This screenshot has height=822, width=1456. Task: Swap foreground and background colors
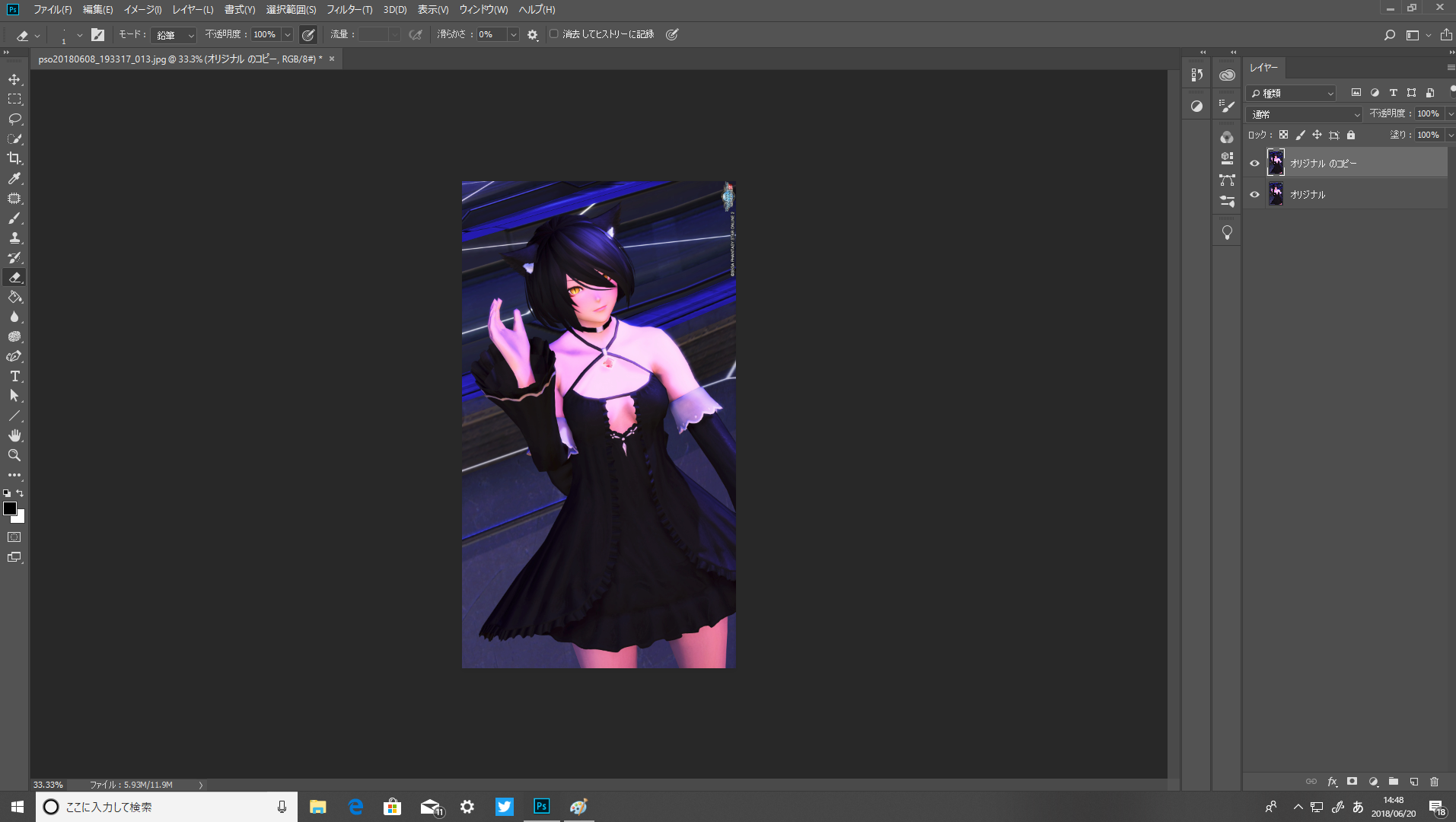pyautogui.click(x=21, y=493)
